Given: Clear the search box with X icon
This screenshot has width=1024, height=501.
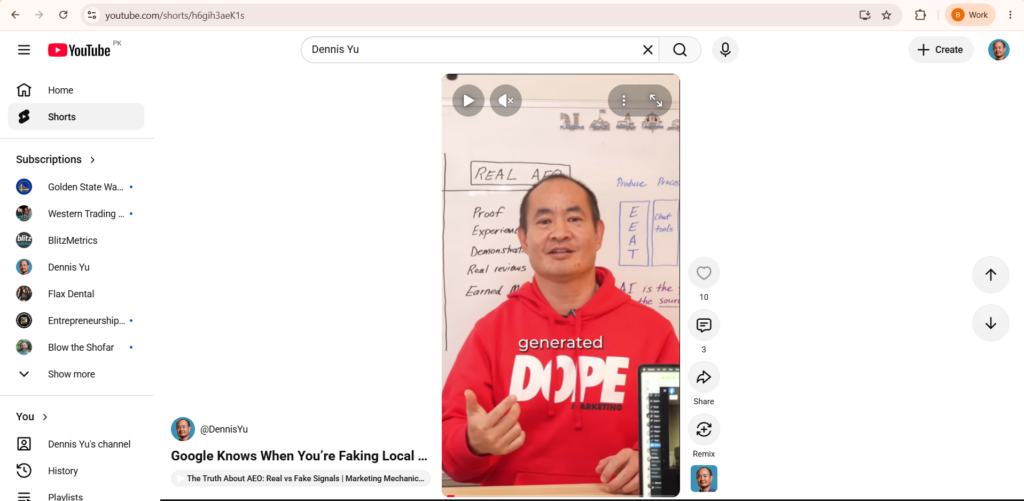Looking at the screenshot, I should [648, 50].
